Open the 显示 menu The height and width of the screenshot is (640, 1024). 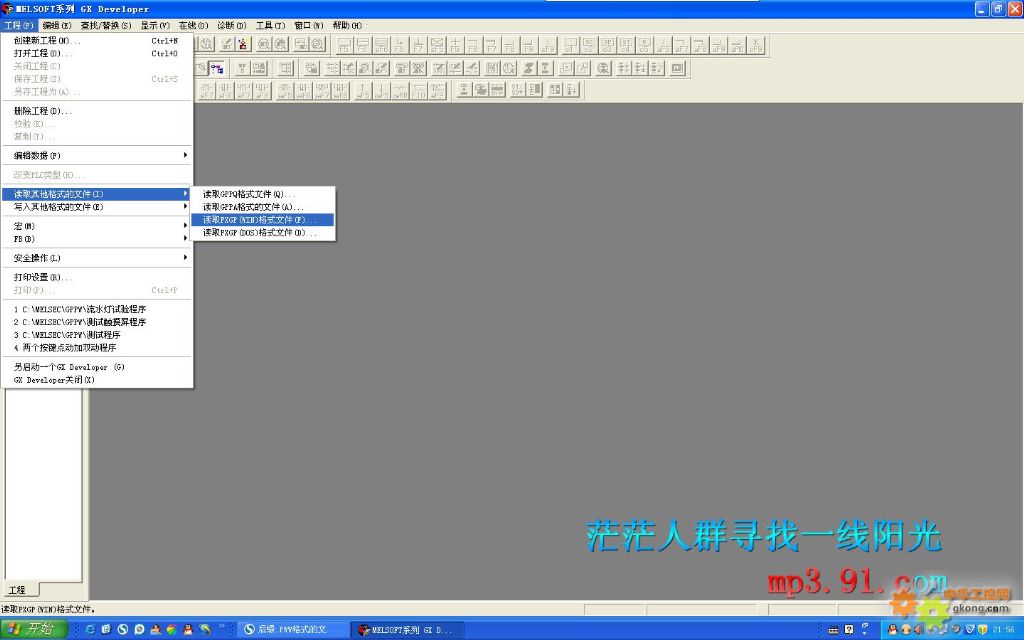(155, 25)
